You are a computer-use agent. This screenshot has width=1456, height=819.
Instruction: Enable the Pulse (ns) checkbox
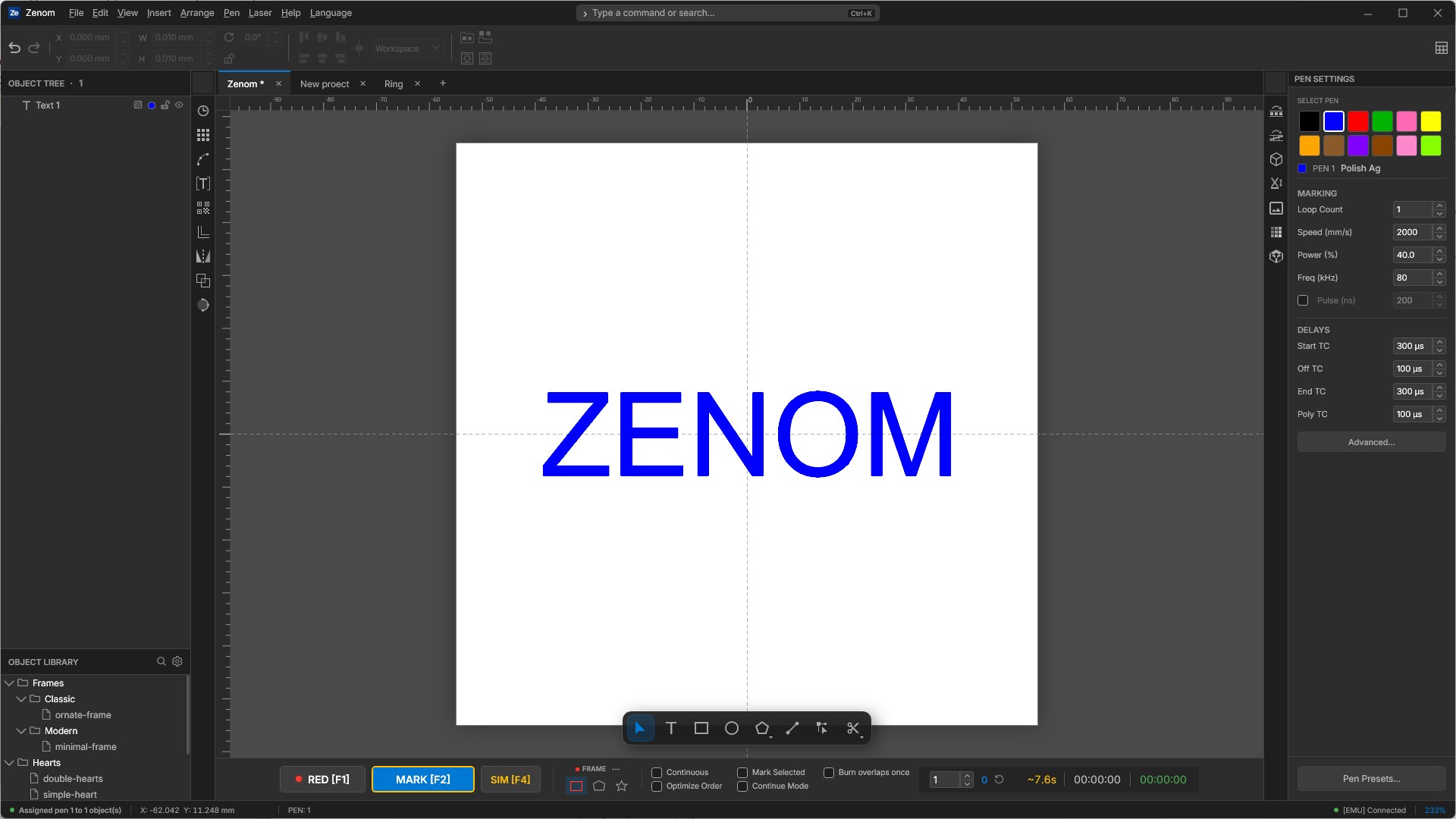(x=1303, y=300)
